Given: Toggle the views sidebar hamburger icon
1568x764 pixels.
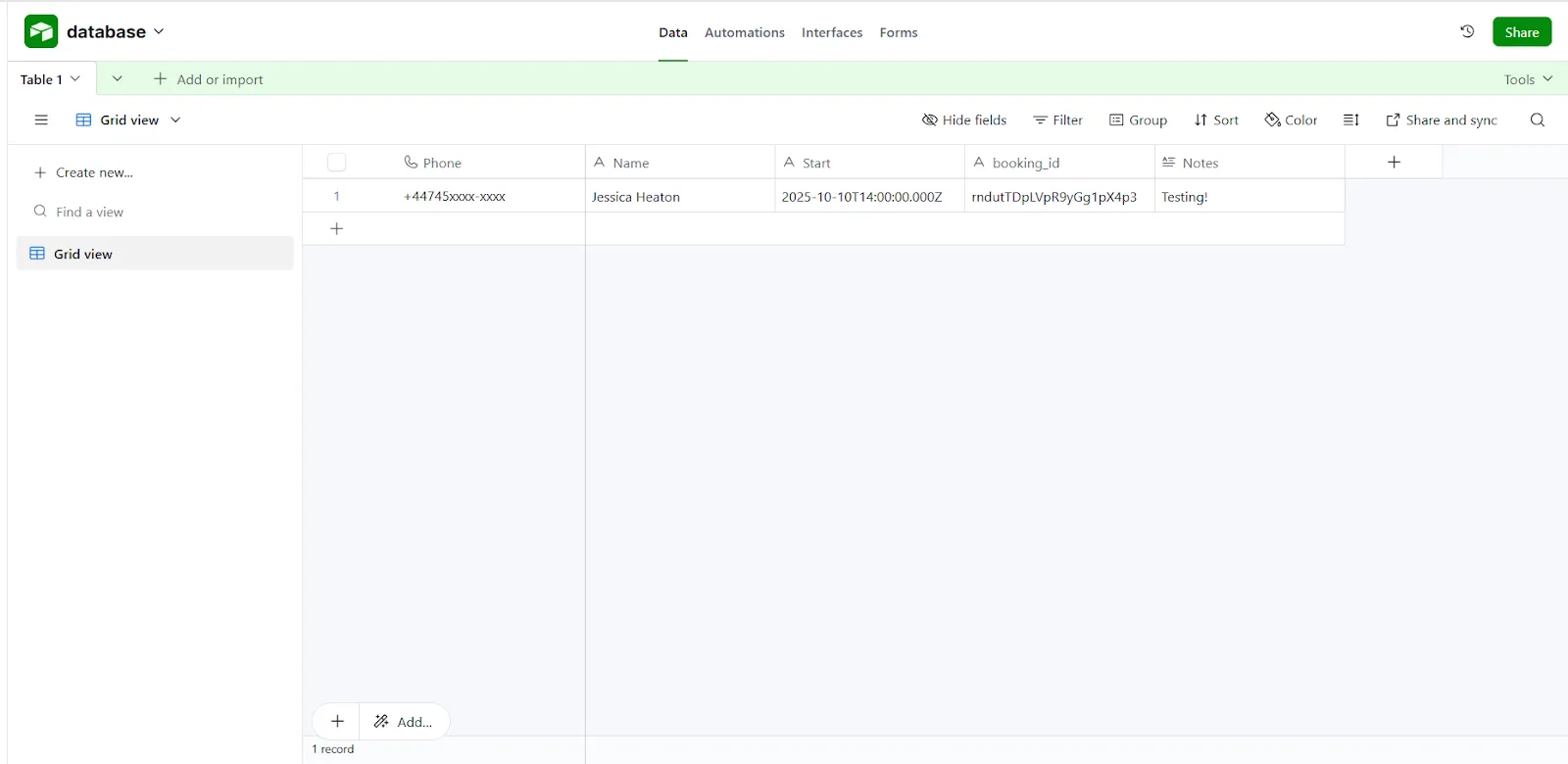Looking at the screenshot, I should [41, 119].
